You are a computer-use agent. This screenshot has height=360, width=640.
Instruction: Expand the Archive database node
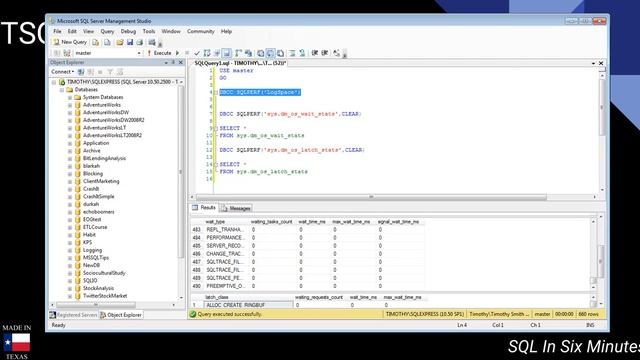(70, 151)
